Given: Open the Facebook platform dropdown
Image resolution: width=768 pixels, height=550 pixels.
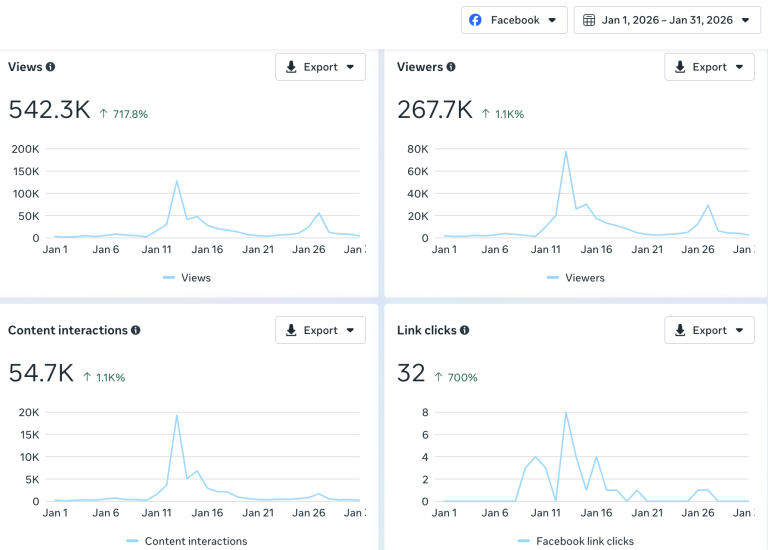Looking at the screenshot, I should point(514,20).
